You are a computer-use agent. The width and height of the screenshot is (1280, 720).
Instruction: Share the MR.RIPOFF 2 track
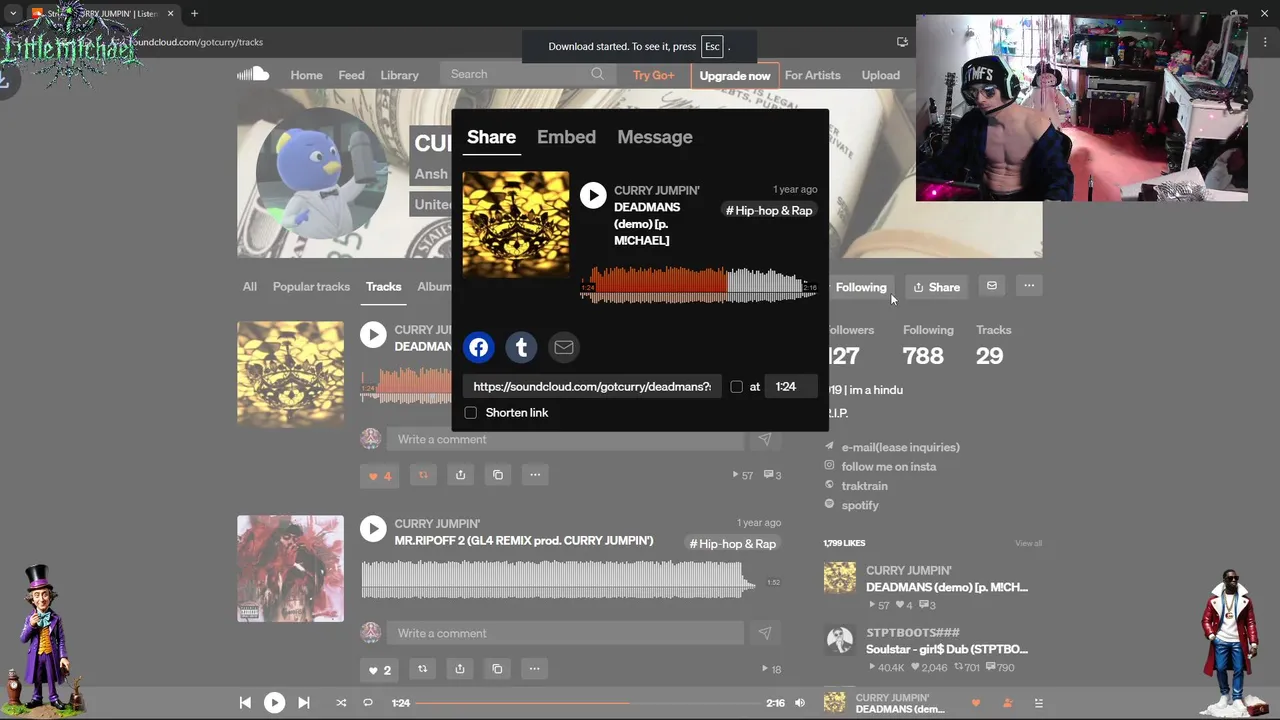tap(459, 669)
